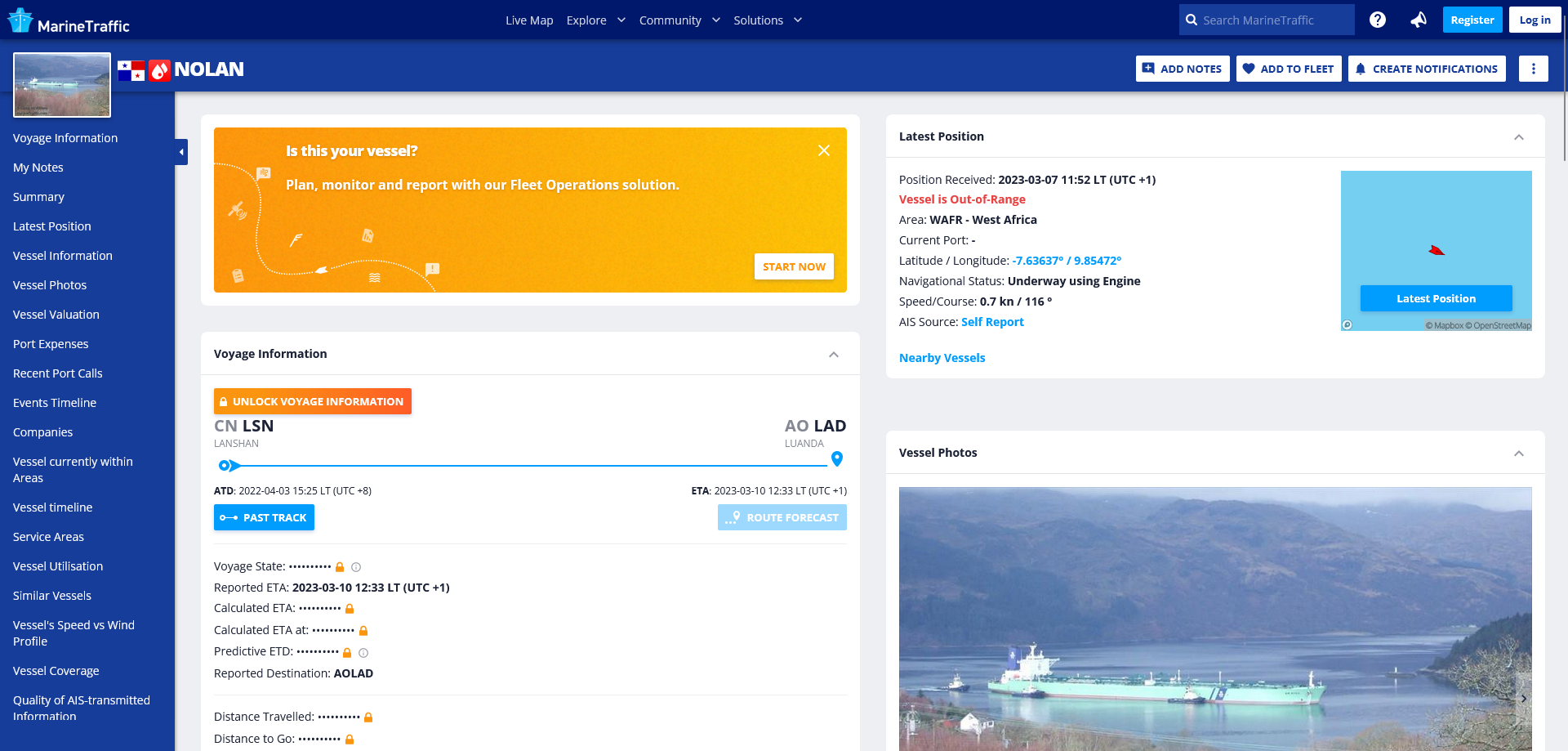Image resolution: width=1568 pixels, height=751 pixels.
Task: Expand the Solutions dropdown menu
Action: pyautogui.click(x=768, y=20)
